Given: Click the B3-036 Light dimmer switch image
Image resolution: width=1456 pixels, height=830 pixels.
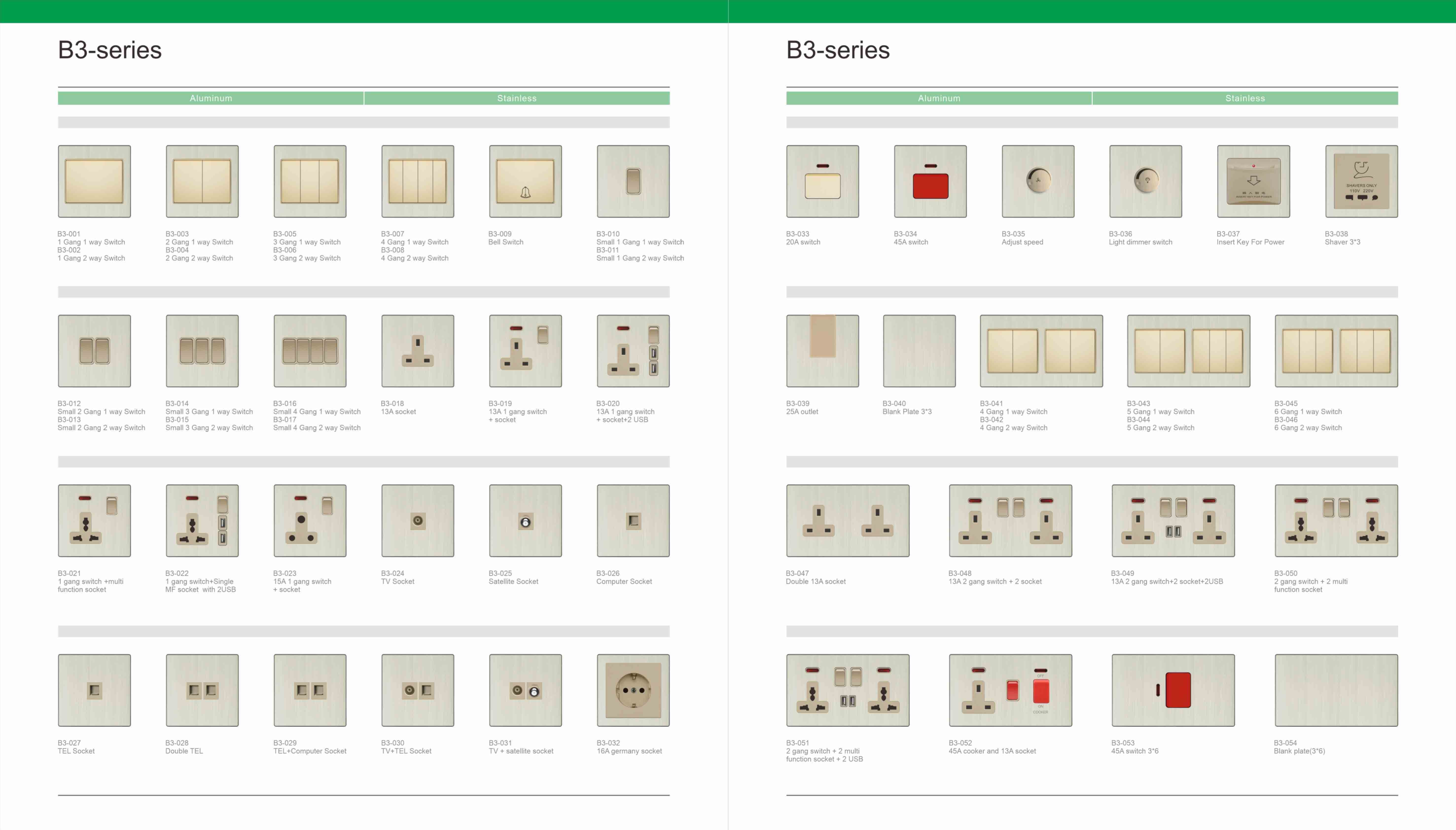Looking at the screenshot, I should click(x=1145, y=181).
